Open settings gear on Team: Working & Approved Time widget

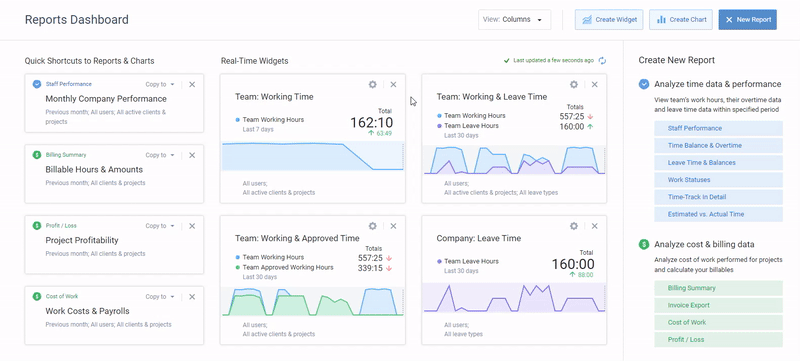372,226
